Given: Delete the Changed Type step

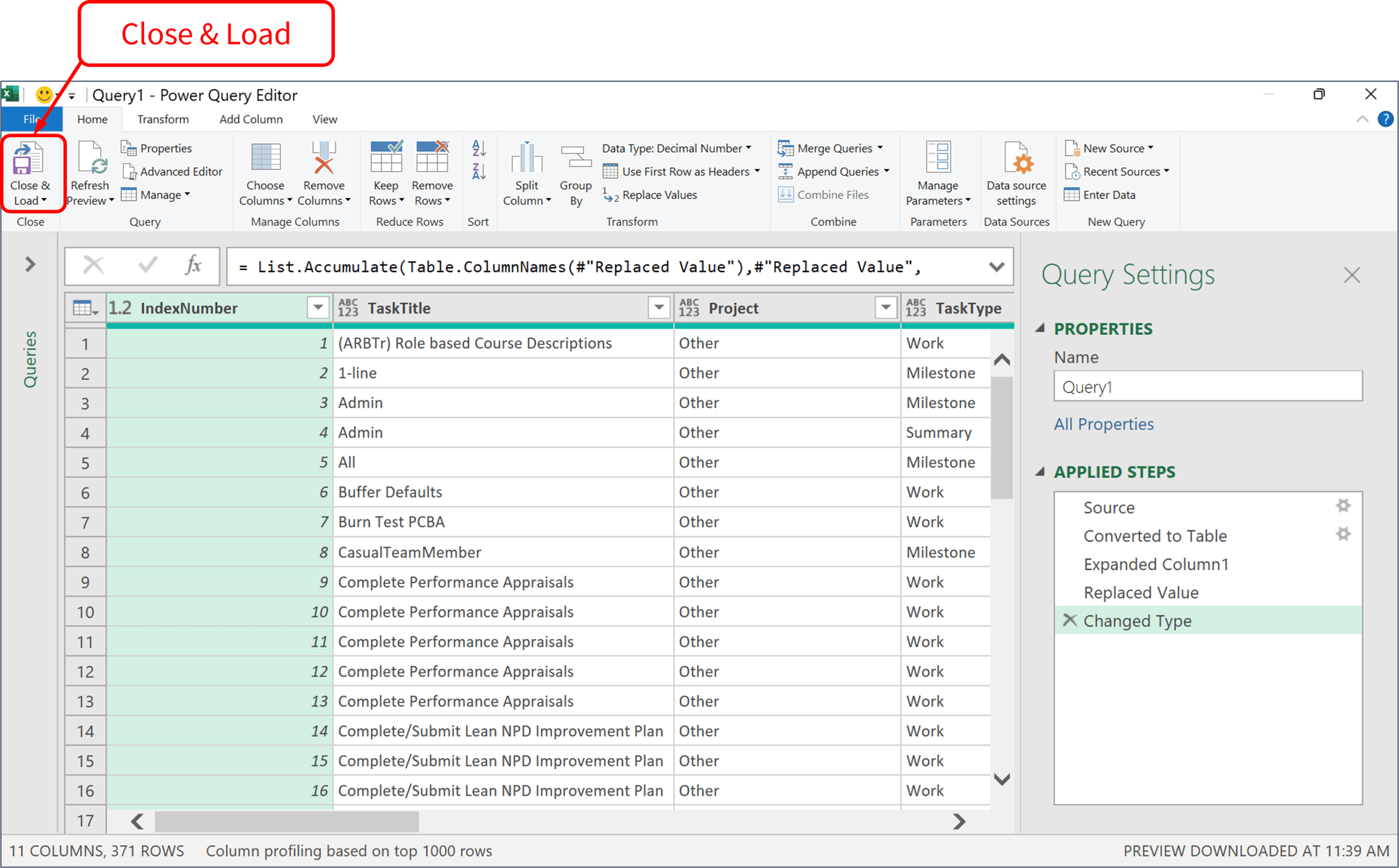Looking at the screenshot, I should [x=1070, y=620].
